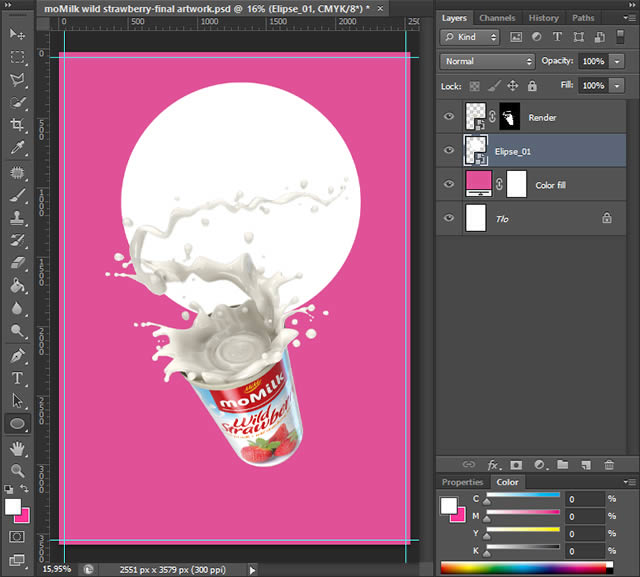
Task: Select the Clone Stamp tool
Action: pos(17,218)
